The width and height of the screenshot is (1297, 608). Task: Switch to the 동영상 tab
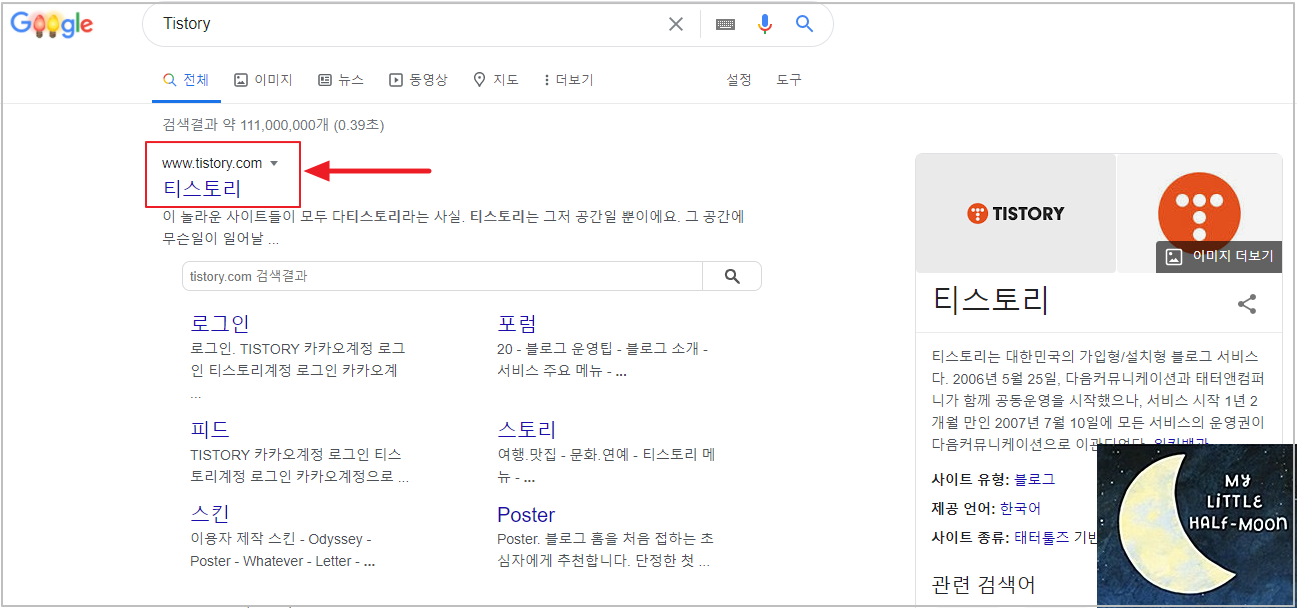tap(419, 80)
